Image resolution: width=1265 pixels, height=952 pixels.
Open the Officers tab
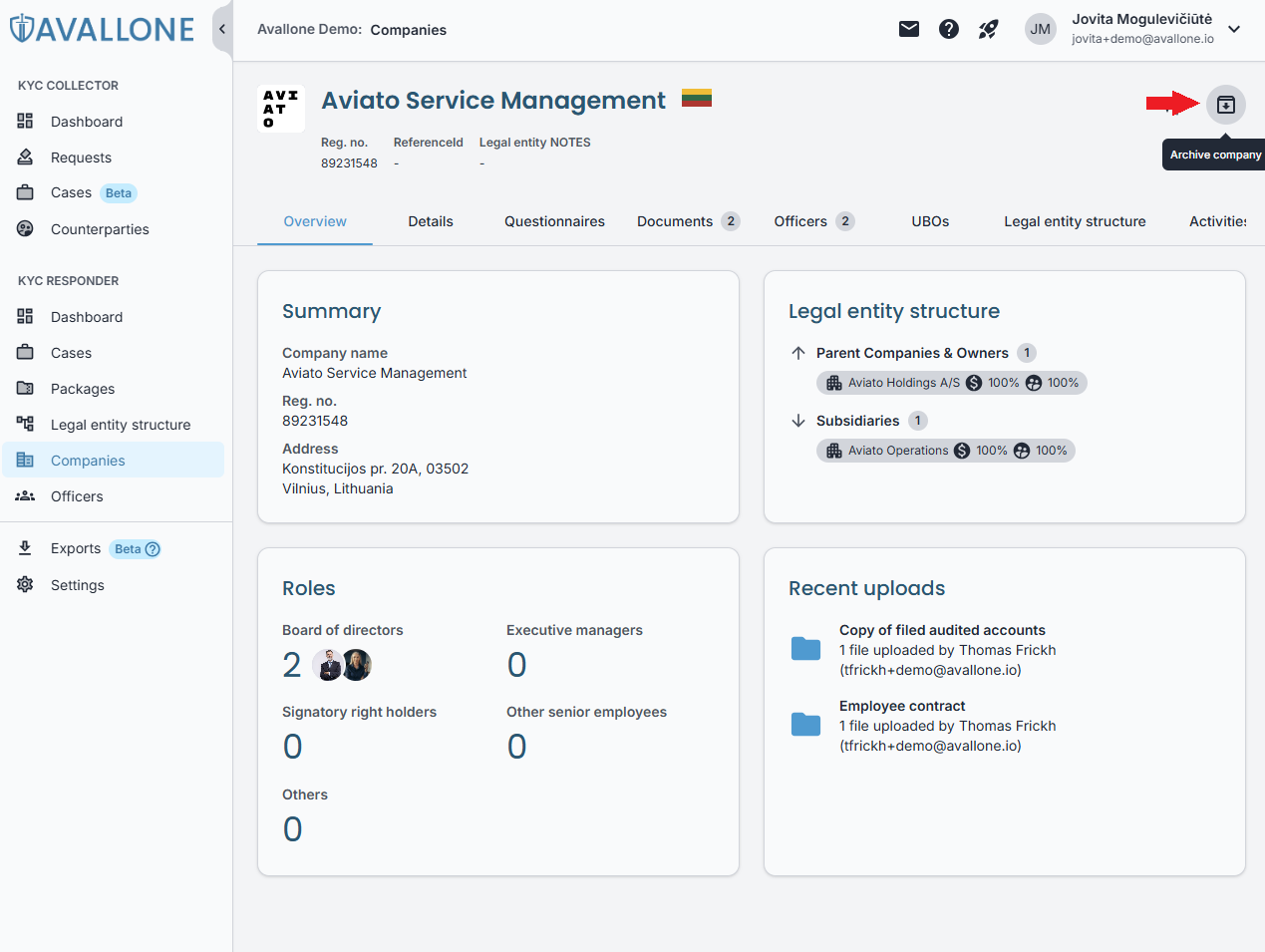813,221
